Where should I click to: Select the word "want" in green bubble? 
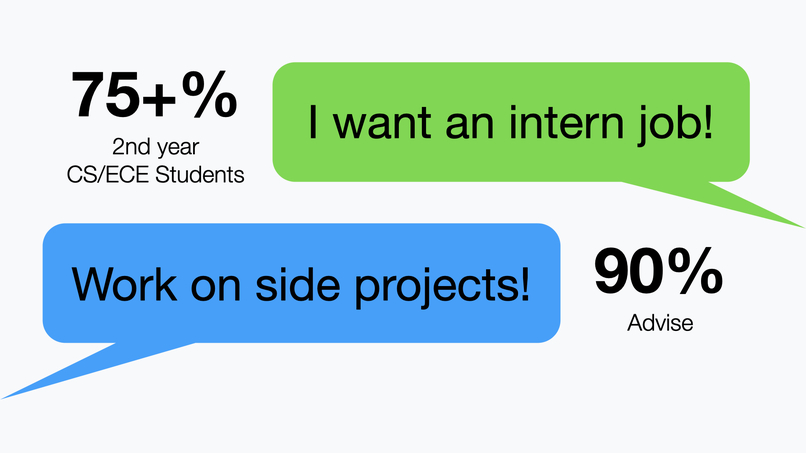pyautogui.click(x=382, y=123)
